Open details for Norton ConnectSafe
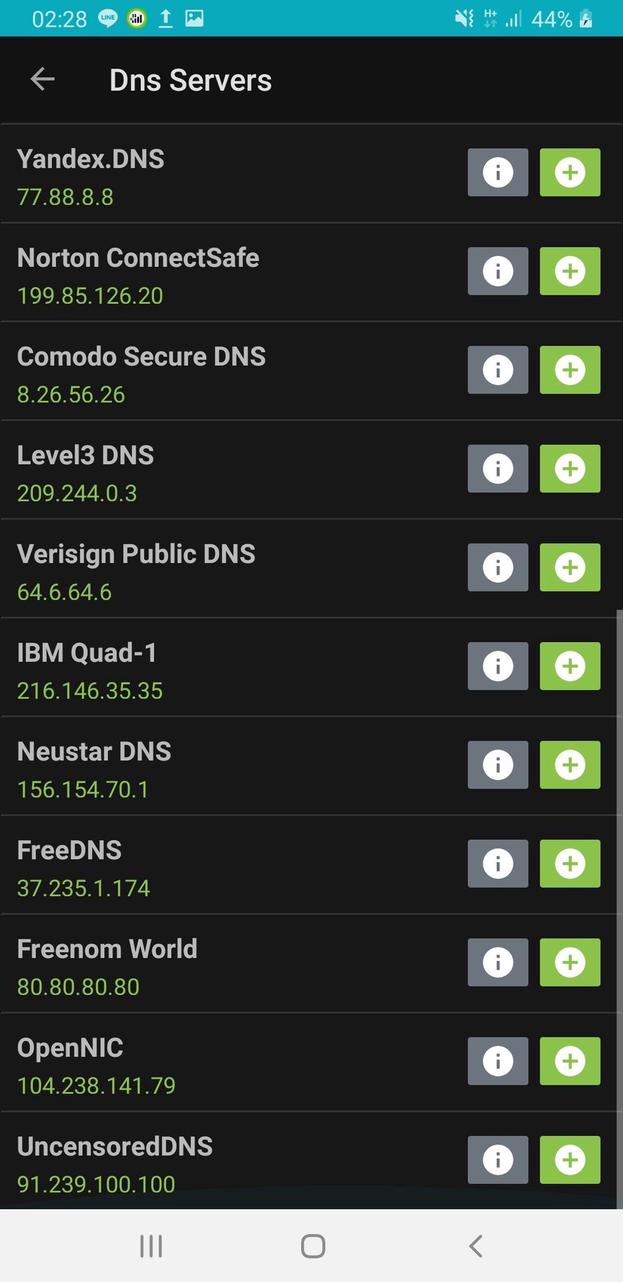 tap(497, 270)
